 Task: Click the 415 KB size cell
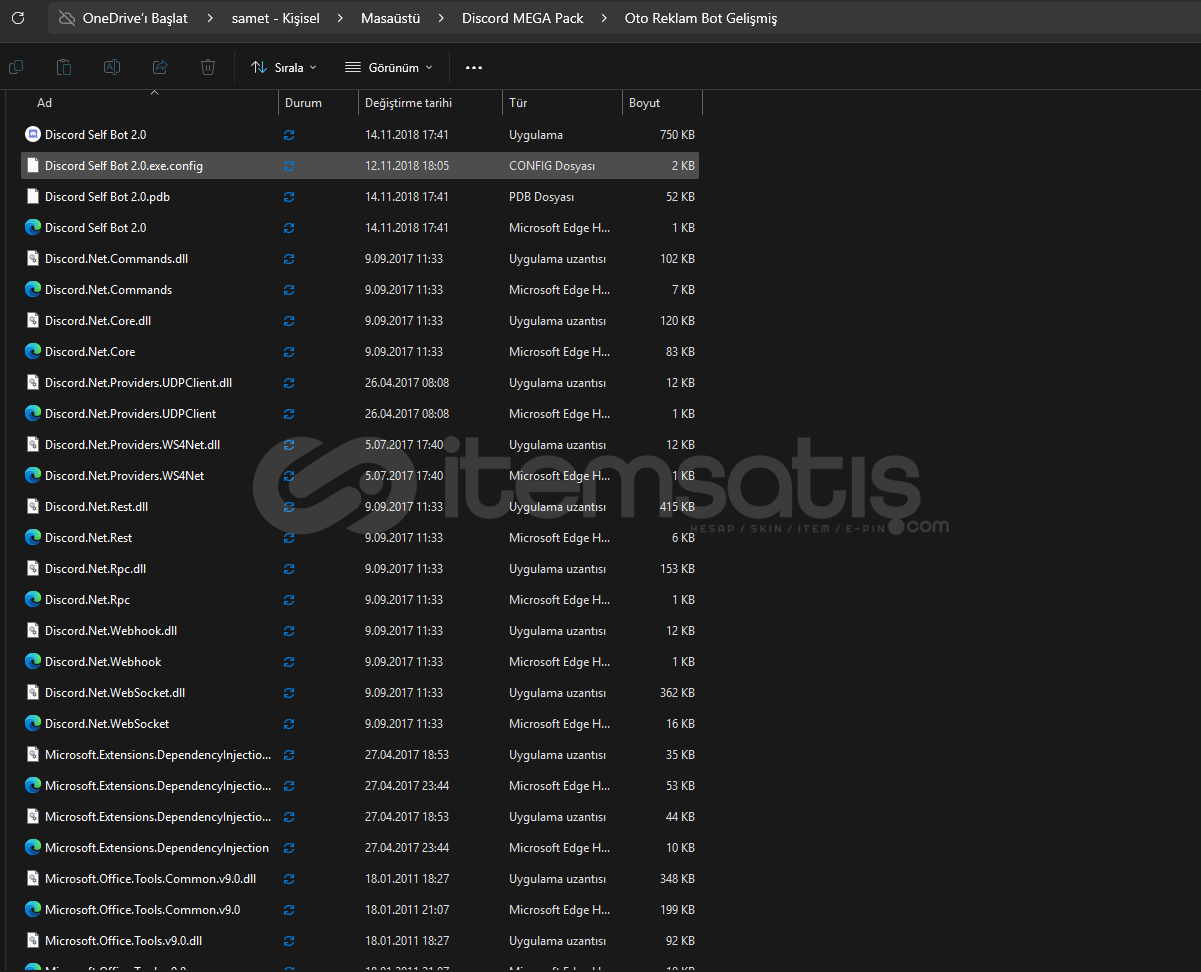click(x=677, y=507)
